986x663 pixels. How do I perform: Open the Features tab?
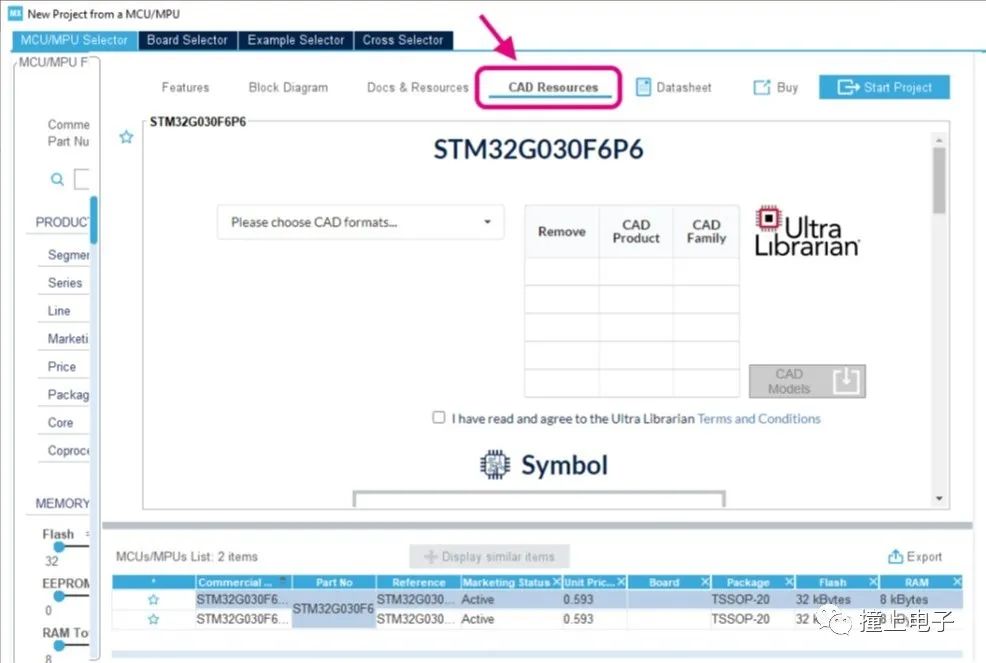click(x=186, y=87)
